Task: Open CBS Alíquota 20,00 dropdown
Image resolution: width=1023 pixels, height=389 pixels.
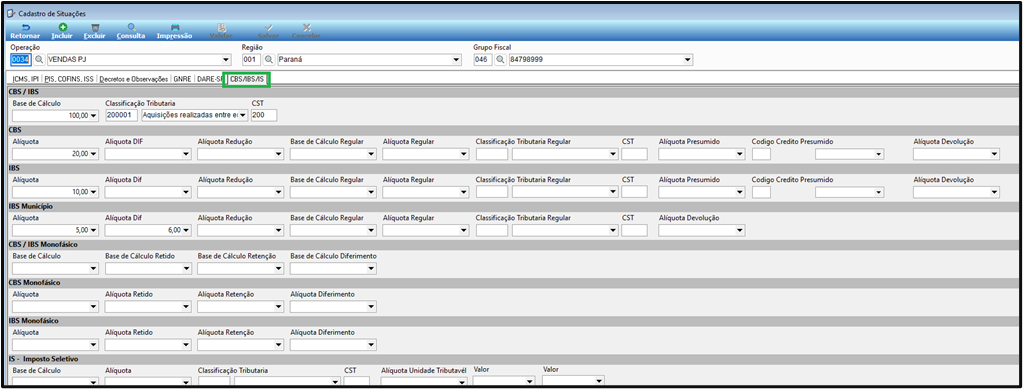Action: (94, 154)
